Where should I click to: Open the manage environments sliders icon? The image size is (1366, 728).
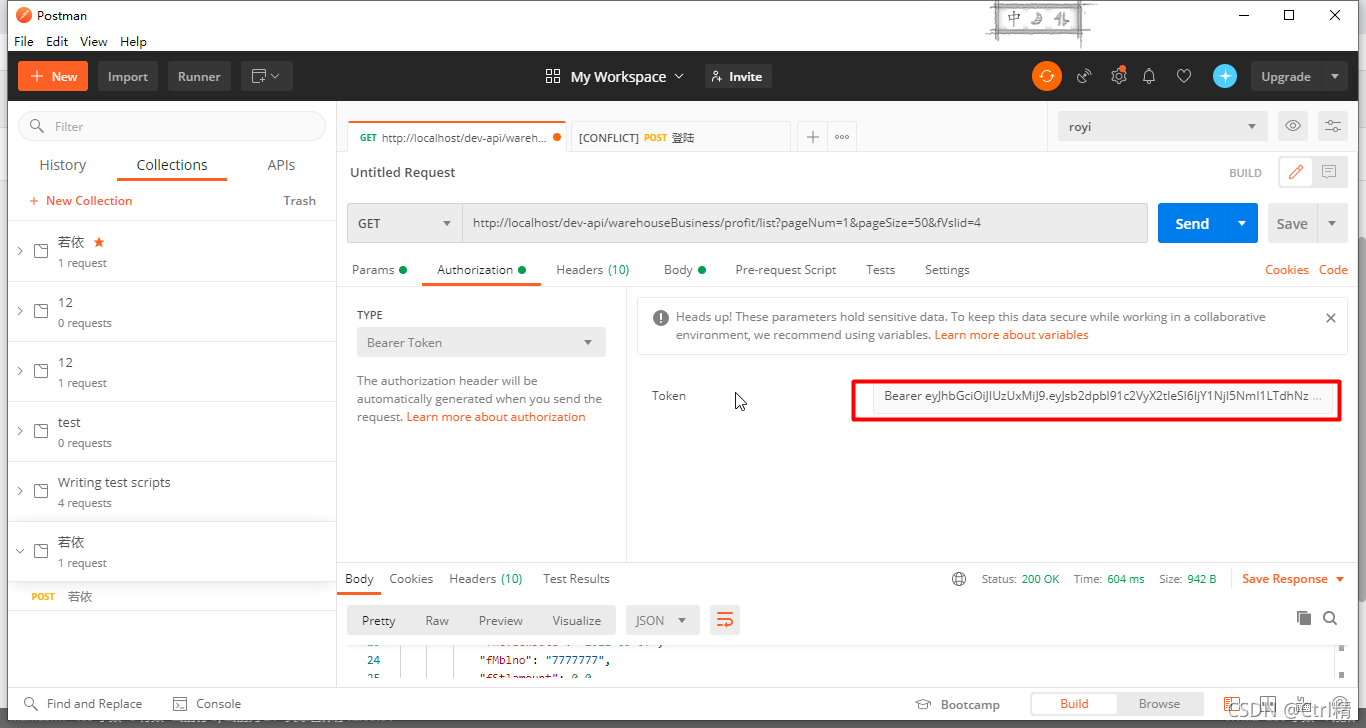pyautogui.click(x=1333, y=126)
